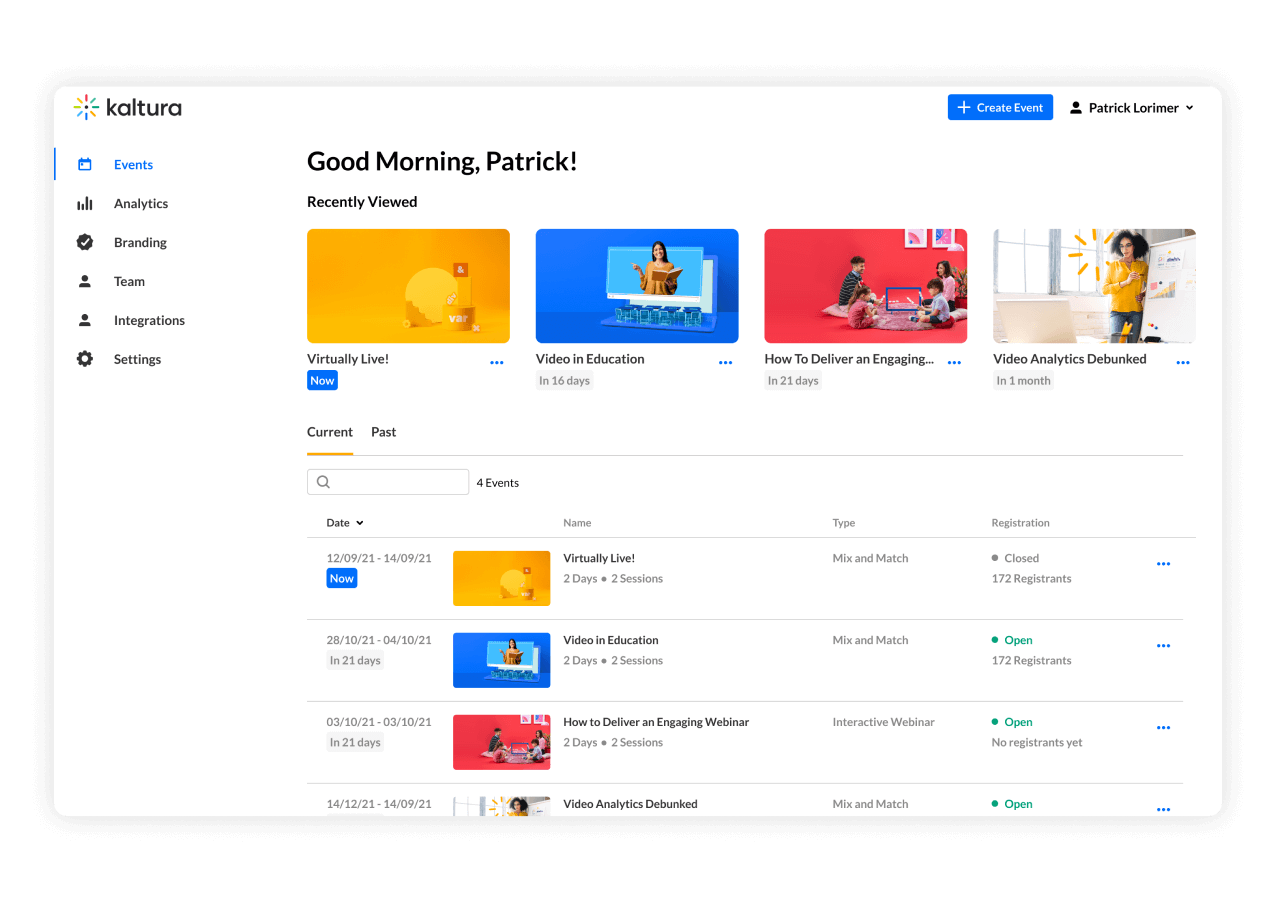Switch to the Past events tab

click(383, 431)
